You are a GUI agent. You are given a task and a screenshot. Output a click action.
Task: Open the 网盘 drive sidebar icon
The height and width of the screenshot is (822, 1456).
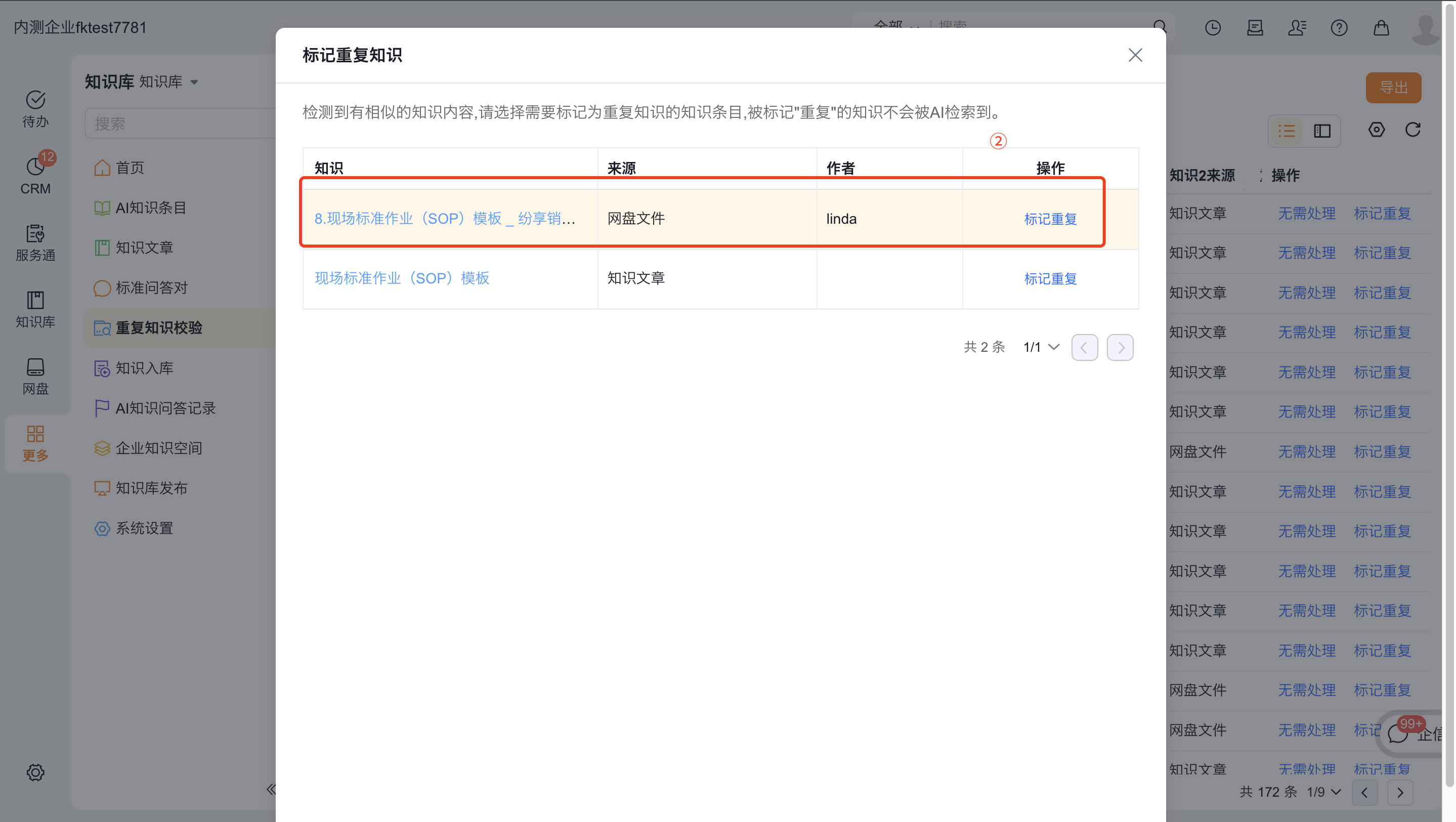click(x=35, y=376)
